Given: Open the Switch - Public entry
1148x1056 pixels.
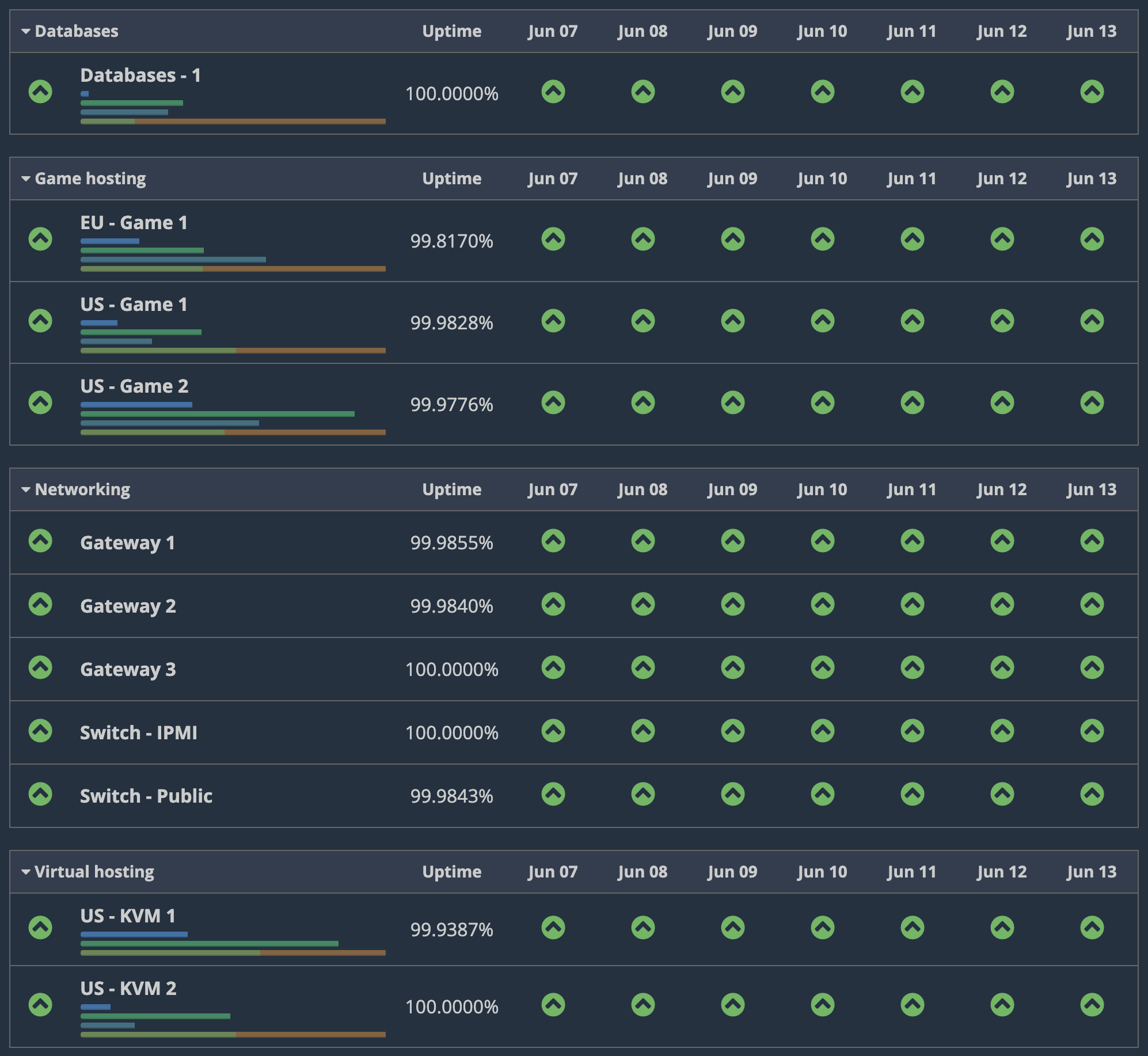Looking at the screenshot, I should click(x=146, y=796).
